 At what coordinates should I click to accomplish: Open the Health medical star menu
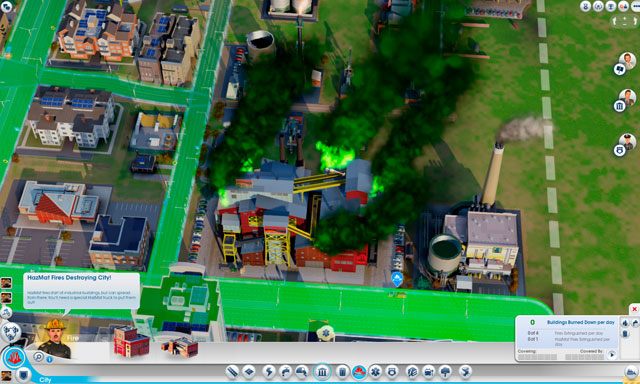[376, 372]
